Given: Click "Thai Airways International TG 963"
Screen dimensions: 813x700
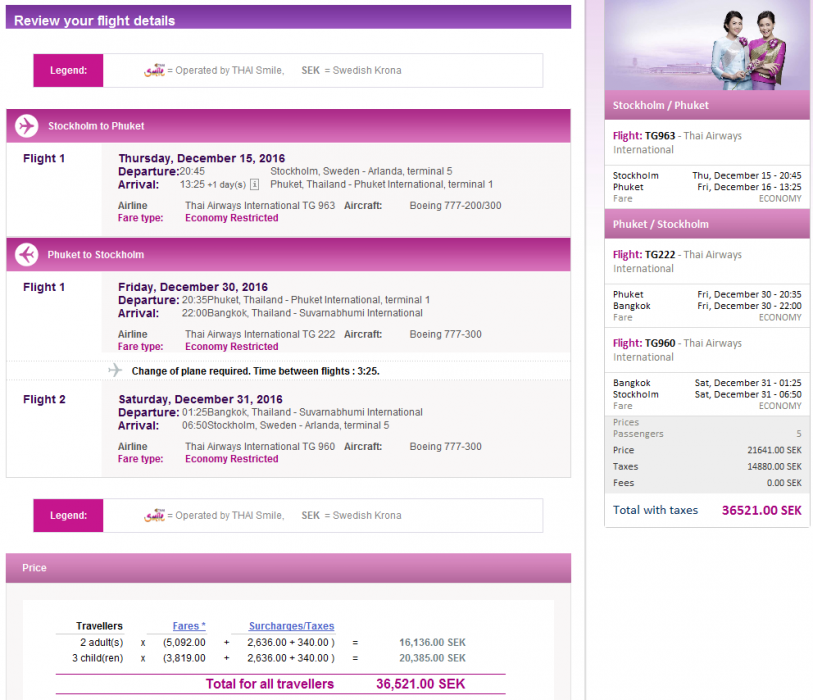Looking at the screenshot, I should [260, 205].
